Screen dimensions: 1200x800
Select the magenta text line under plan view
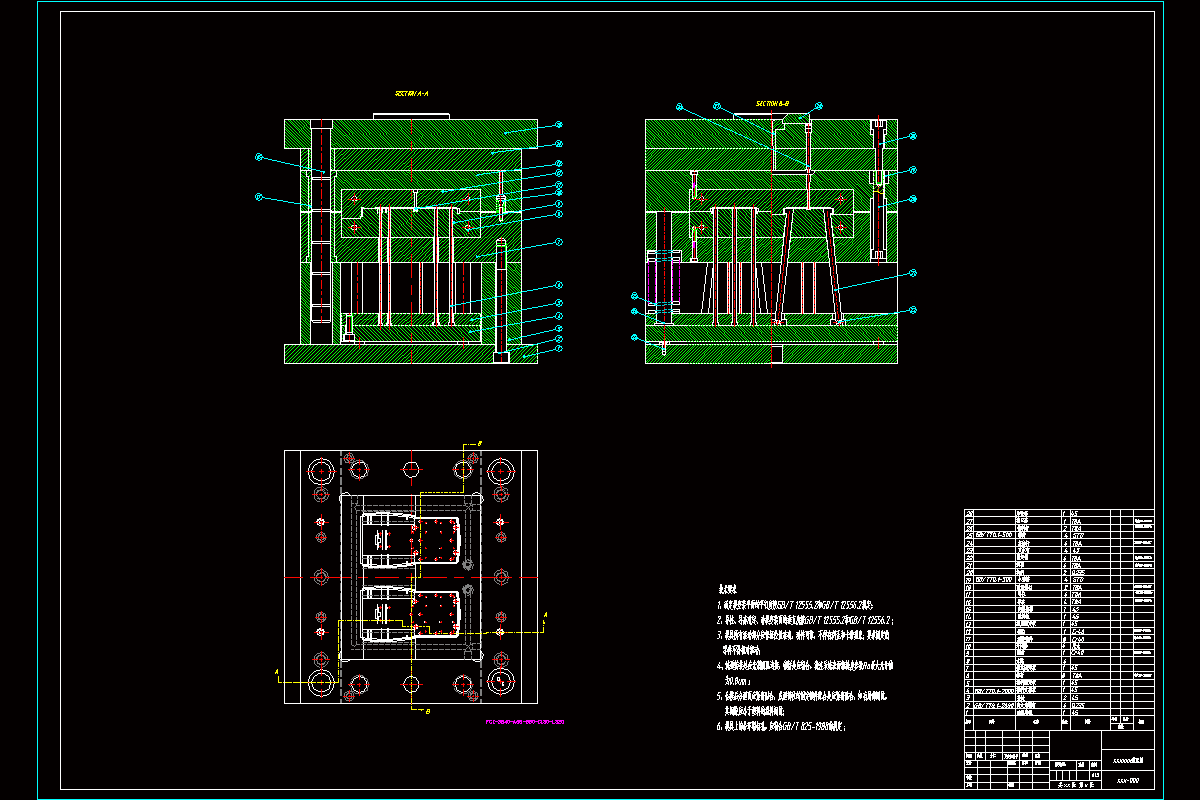(x=525, y=720)
